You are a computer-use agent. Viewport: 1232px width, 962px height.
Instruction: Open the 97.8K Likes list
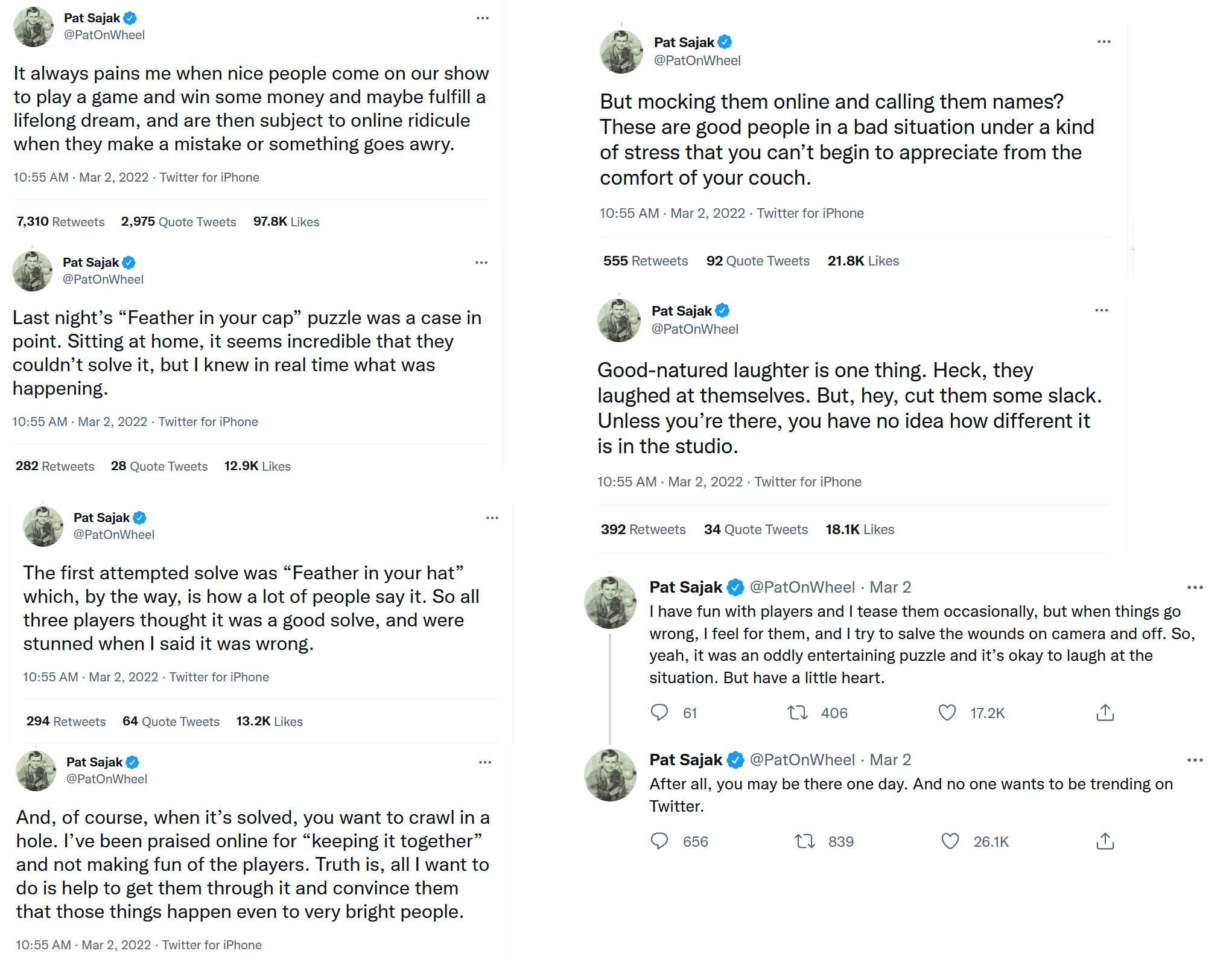click(286, 222)
